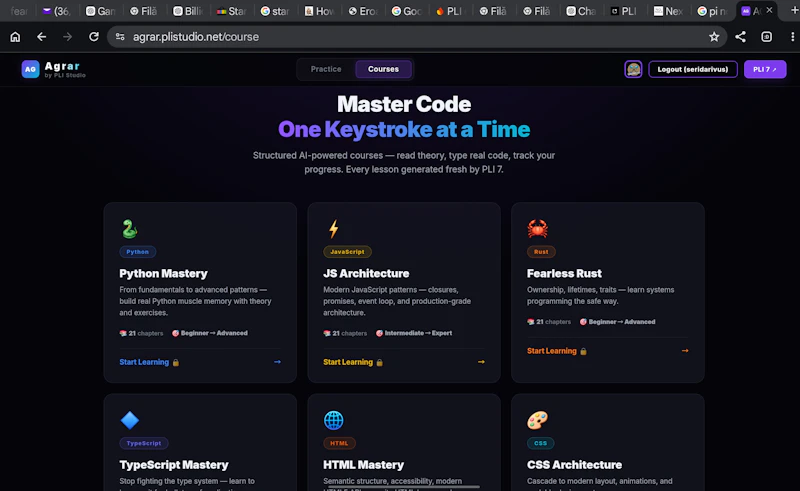Open the user avatar profile picture
The width and height of the screenshot is (800, 491).
click(633, 69)
